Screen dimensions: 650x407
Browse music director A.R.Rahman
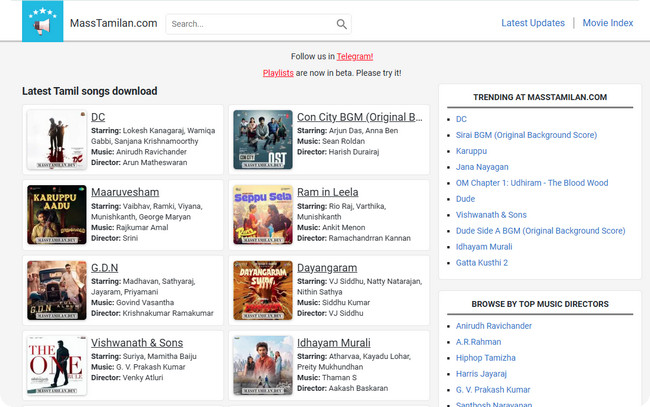479,342
